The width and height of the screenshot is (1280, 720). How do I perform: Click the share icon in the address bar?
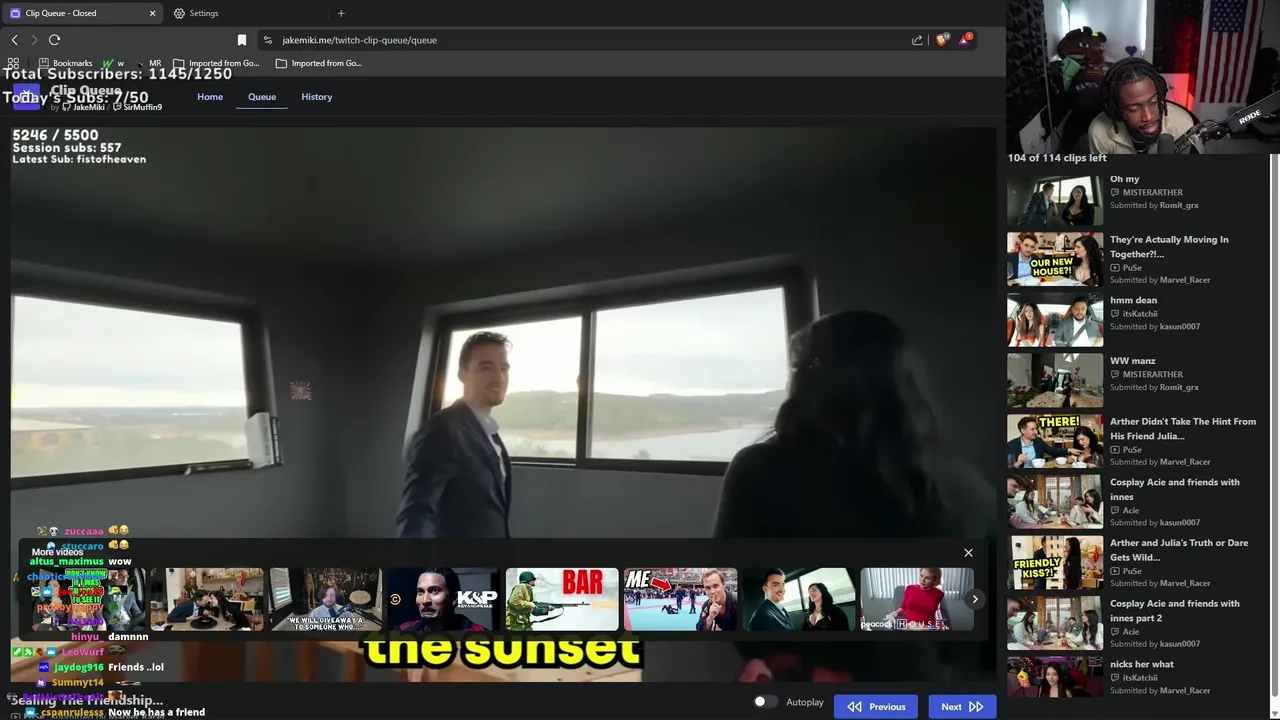(x=917, y=40)
